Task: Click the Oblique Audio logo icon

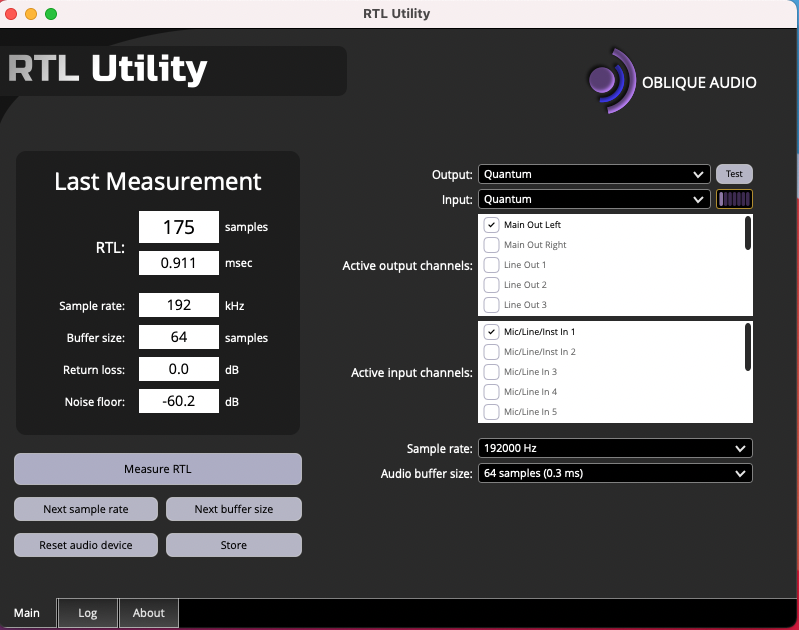Action: click(x=611, y=81)
